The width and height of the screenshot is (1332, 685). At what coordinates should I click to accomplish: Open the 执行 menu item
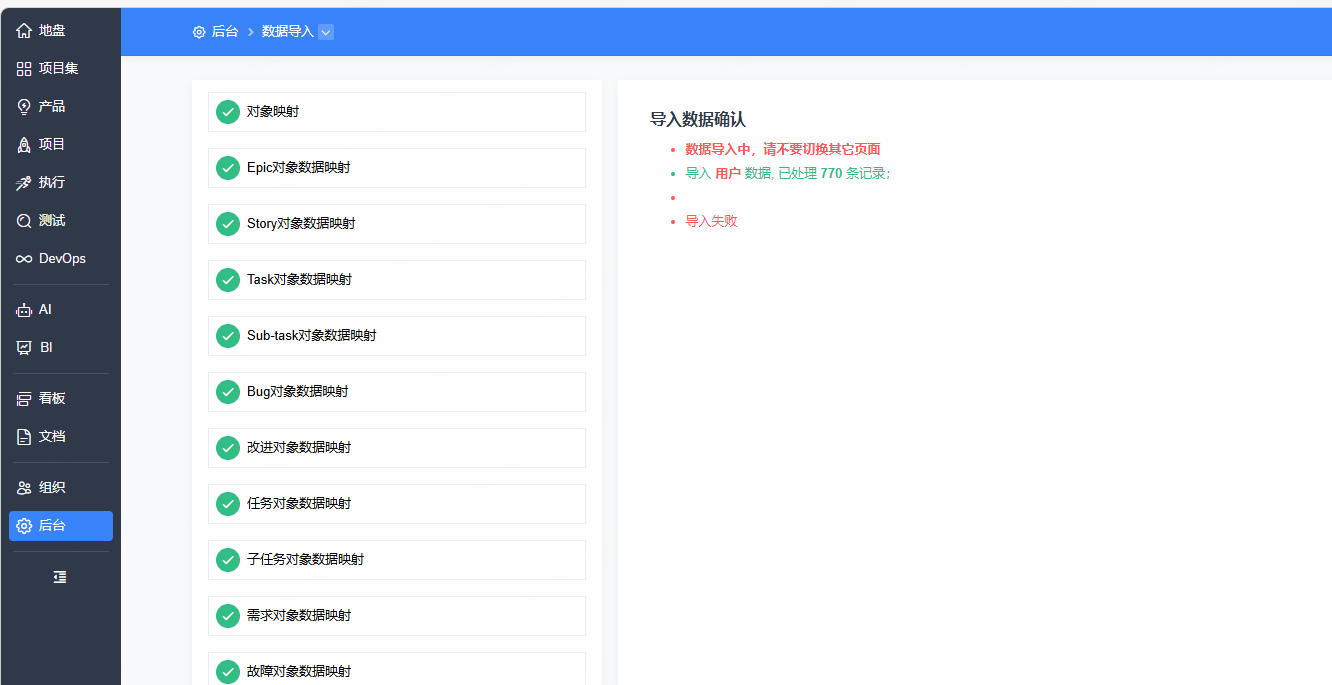pyautogui.click(x=61, y=183)
